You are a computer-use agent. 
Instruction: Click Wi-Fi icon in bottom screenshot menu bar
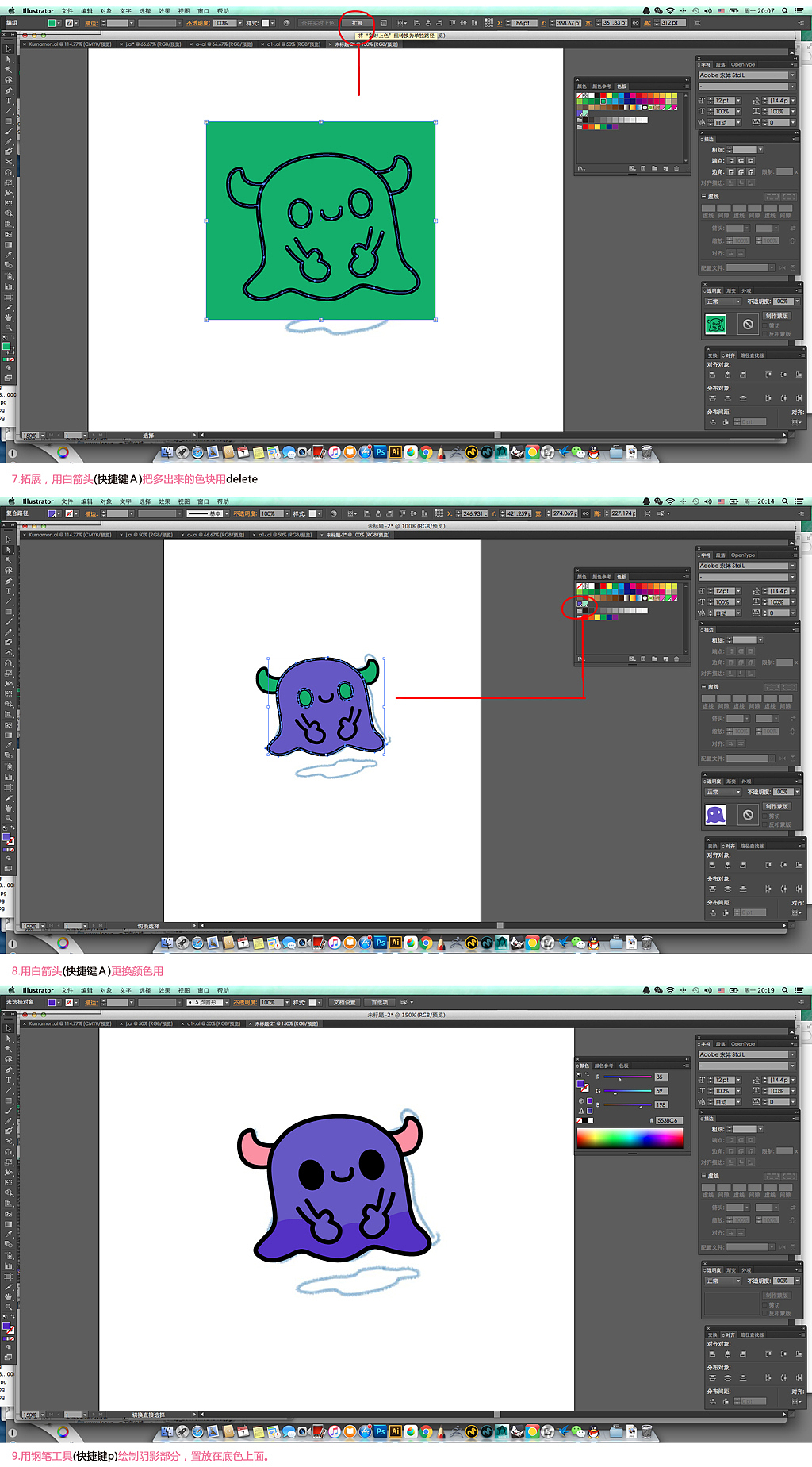[670, 990]
